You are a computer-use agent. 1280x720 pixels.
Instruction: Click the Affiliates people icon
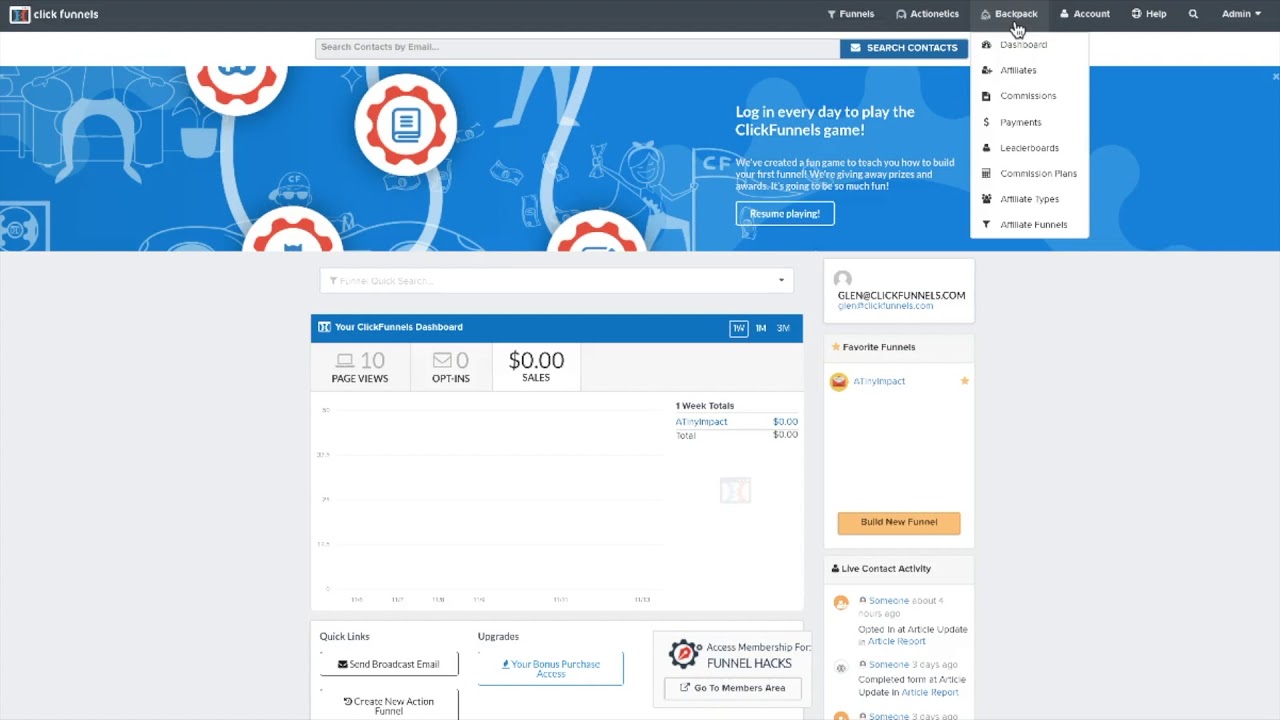pos(986,70)
